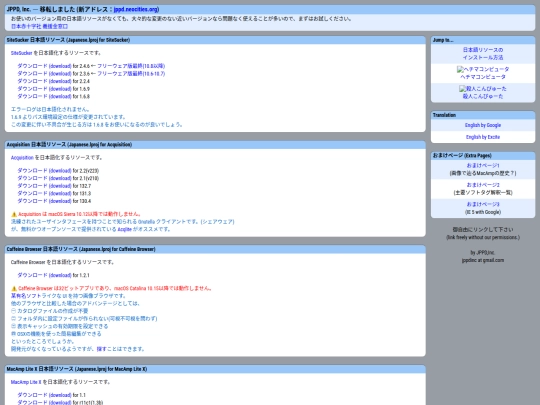Click the Acquisition 日本語リソース section header
Image resolution: width=540 pixels, height=405 pixels.
(x=215, y=145)
